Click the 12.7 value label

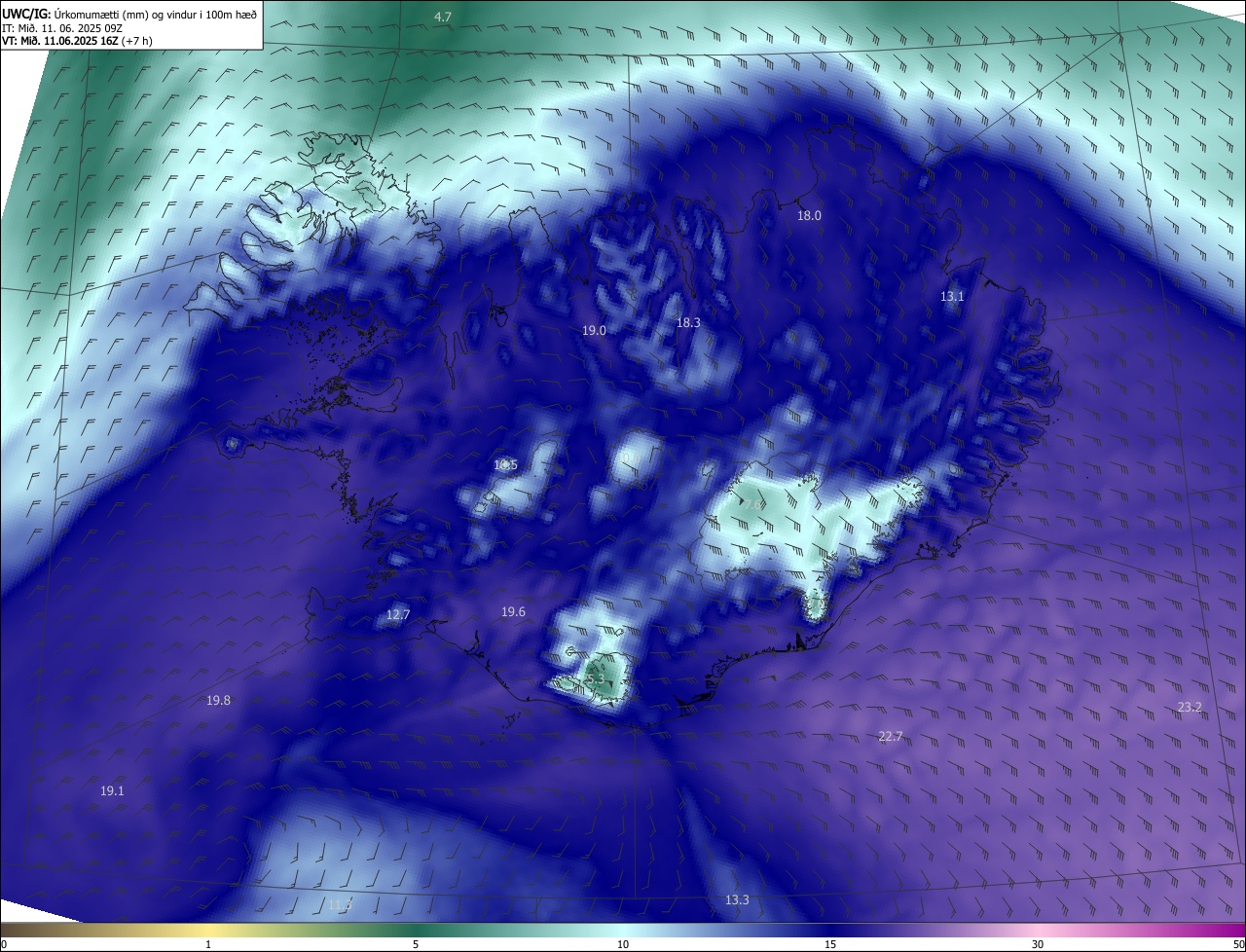point(398,615)
